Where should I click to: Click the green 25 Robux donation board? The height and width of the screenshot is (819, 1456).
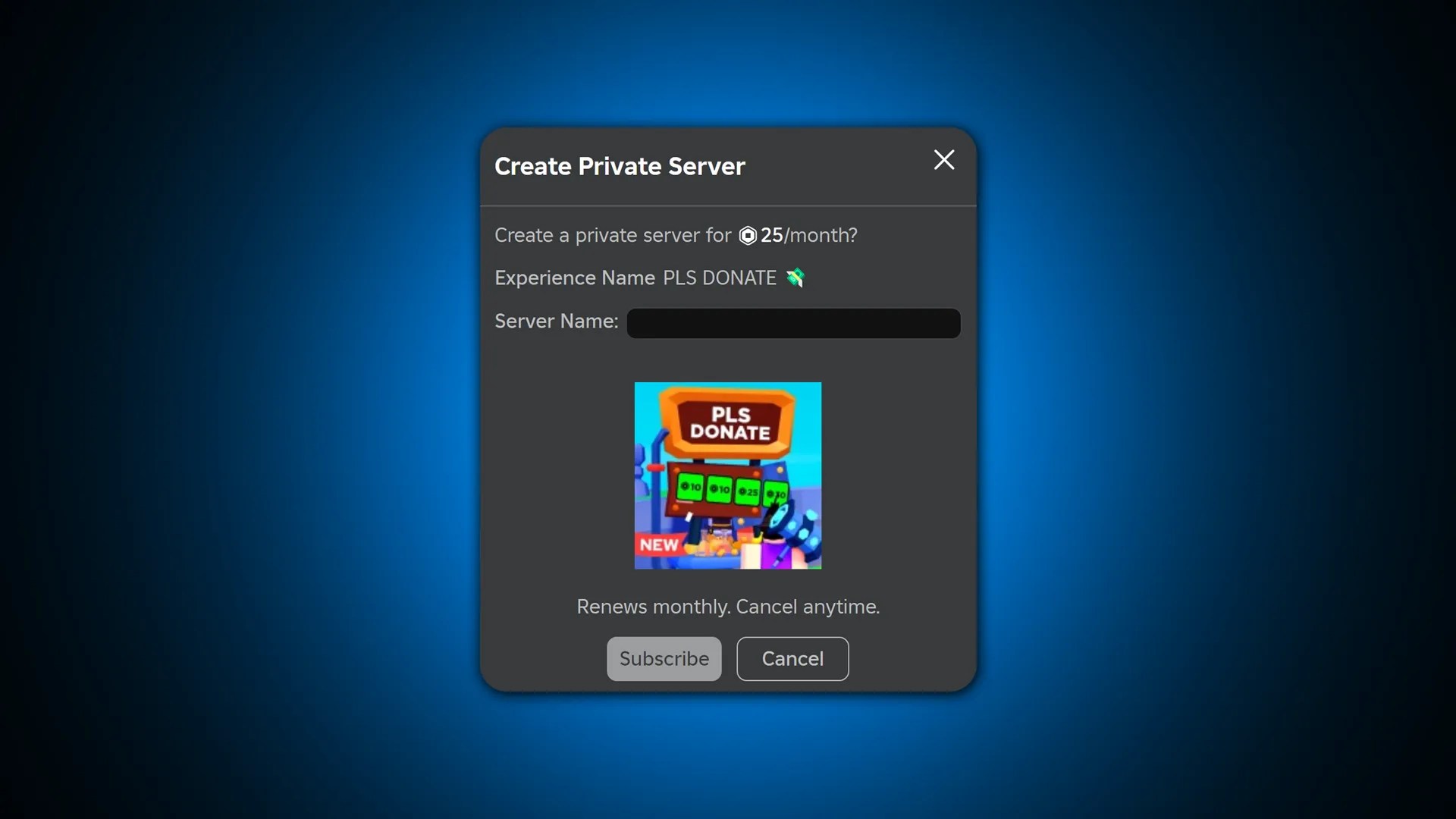(747, 490)
